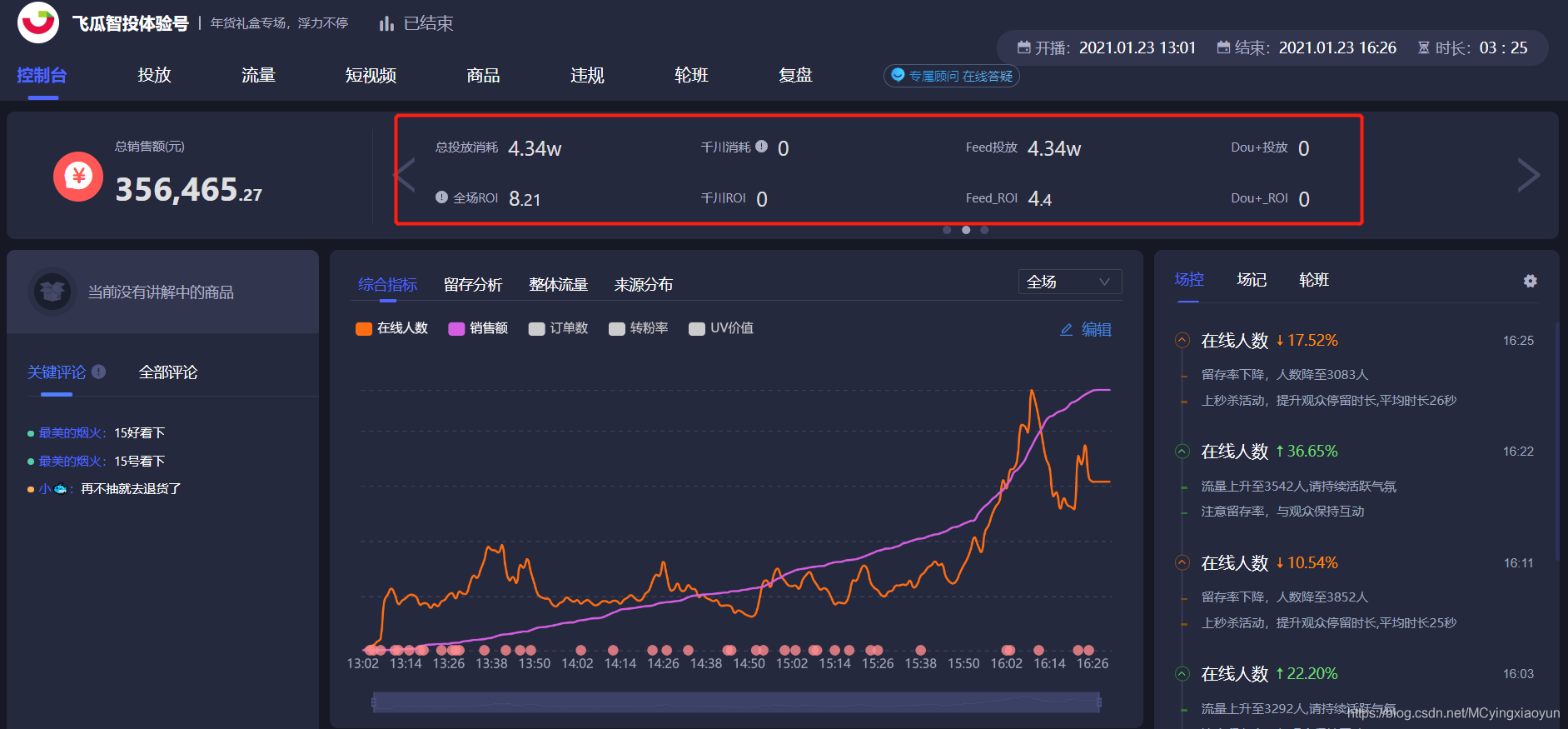Click the 总销售额 value 356,465.27
1568x729 pixels.
coord(188,190)
